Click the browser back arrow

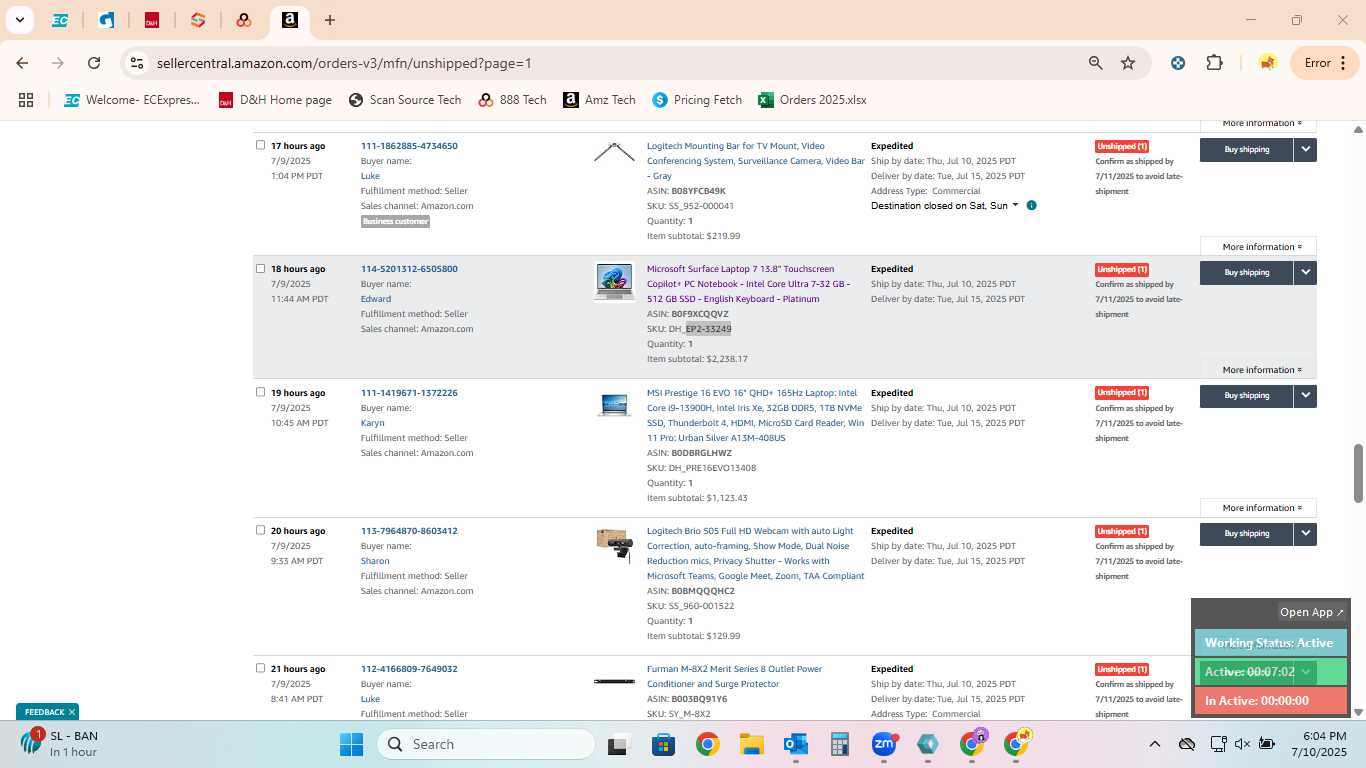click(22, 63)
